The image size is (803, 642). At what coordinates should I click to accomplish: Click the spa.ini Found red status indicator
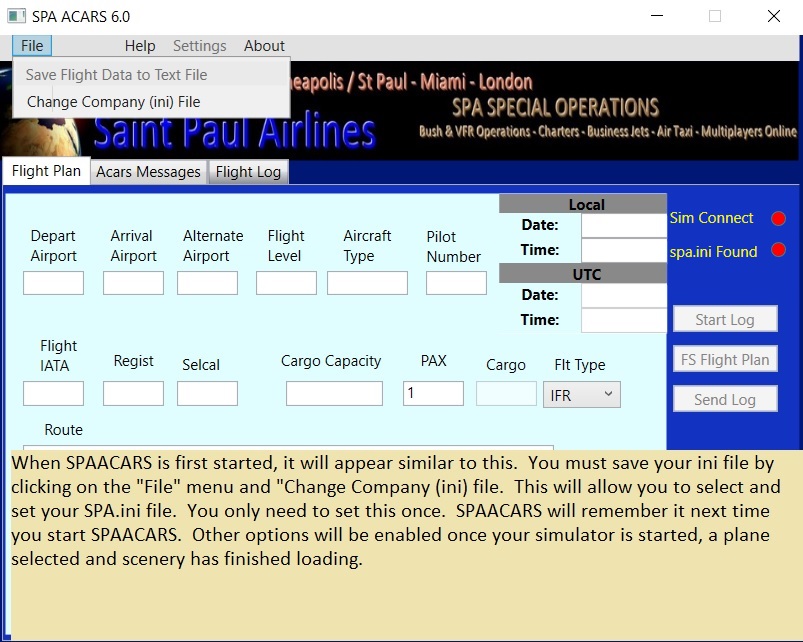coord(778,250)
